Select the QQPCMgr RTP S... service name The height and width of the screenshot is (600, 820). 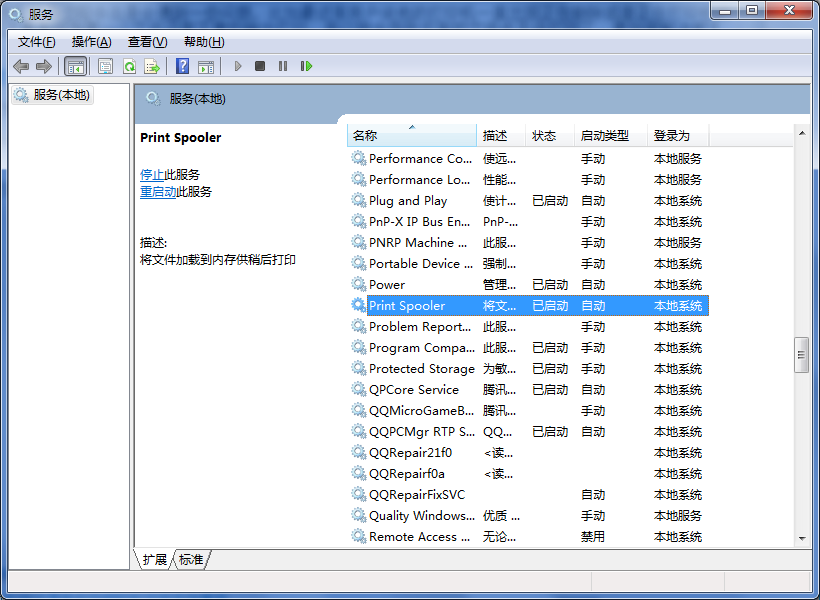(x=422, y=432)
